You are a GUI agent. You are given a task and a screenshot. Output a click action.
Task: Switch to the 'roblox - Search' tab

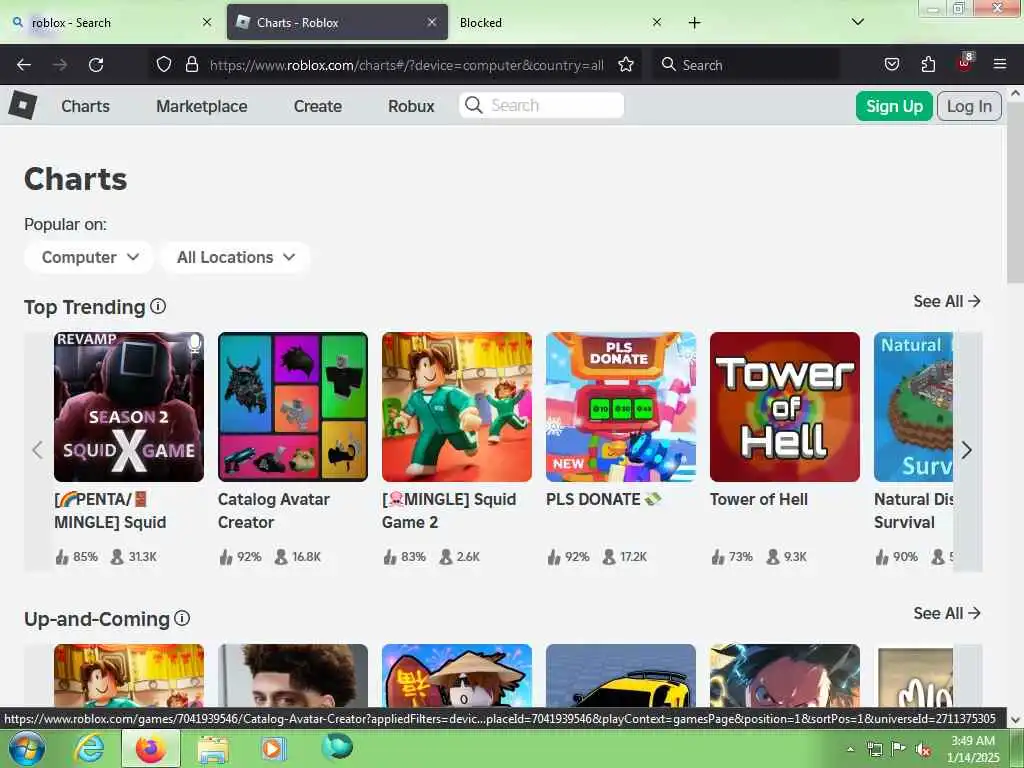tap(112, 22)
